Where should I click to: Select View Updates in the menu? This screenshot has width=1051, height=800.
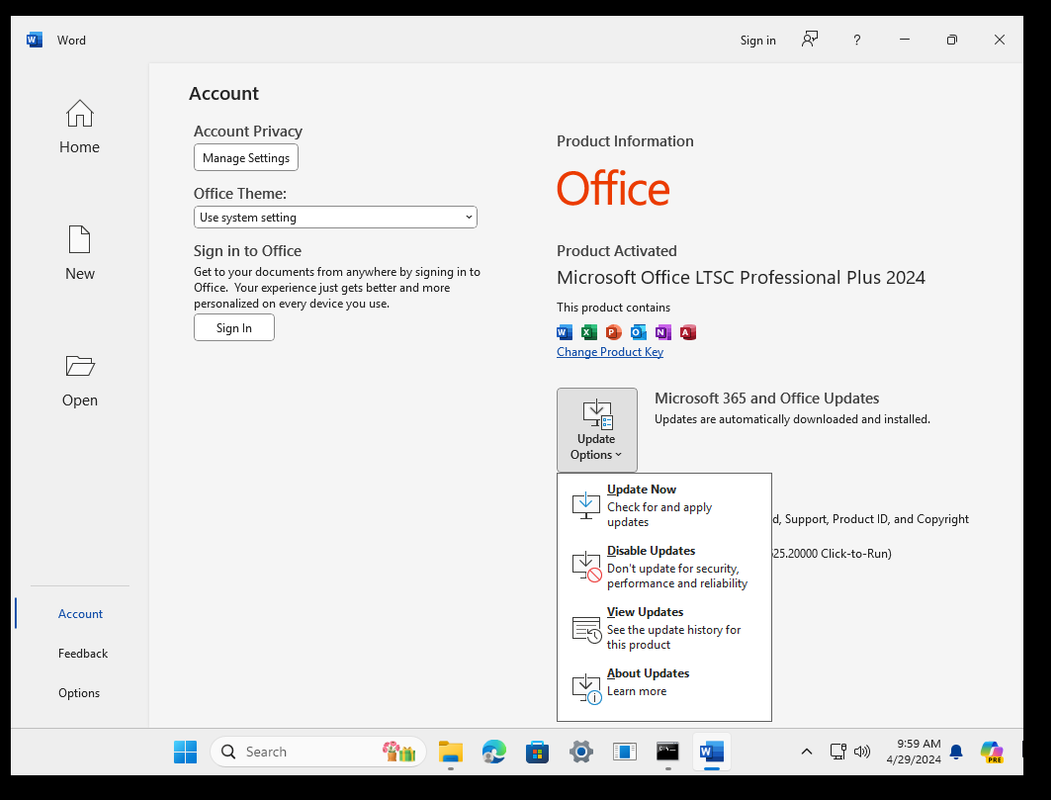tap(664, 628)
